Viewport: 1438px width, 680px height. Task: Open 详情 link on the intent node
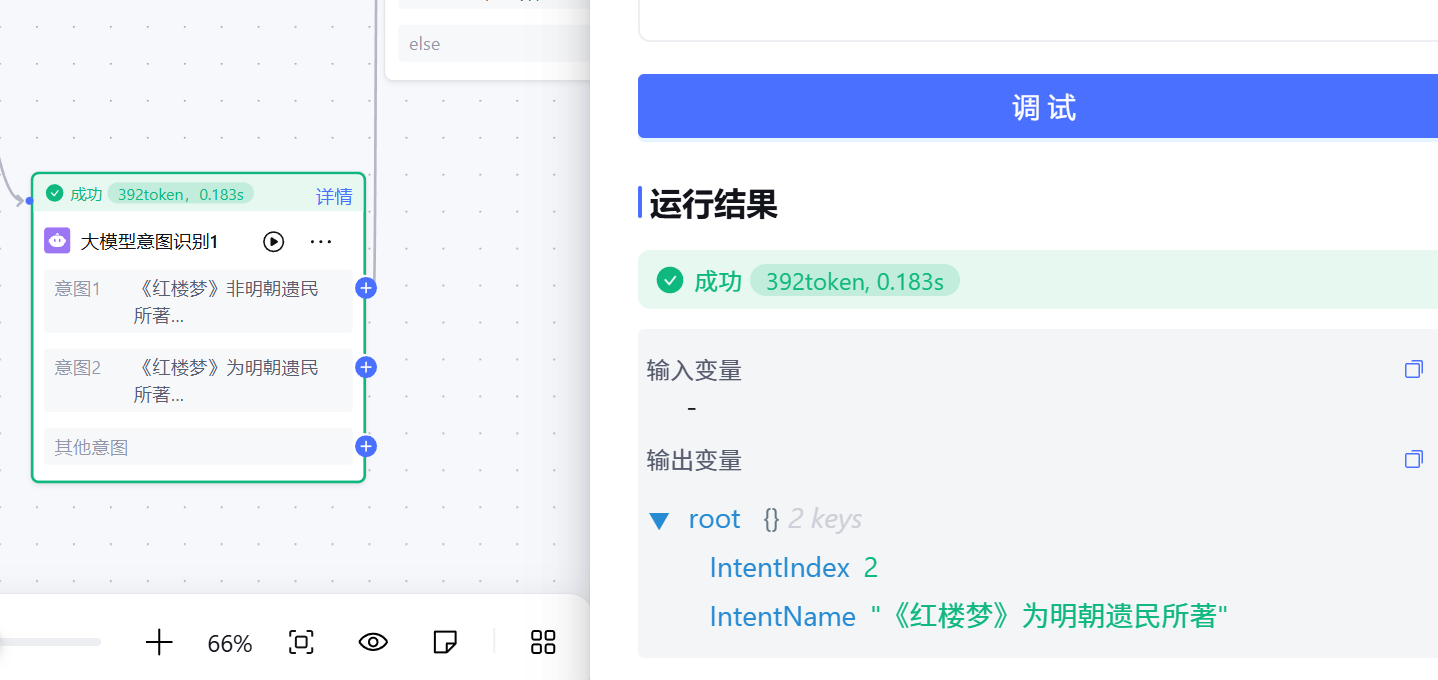334,196
